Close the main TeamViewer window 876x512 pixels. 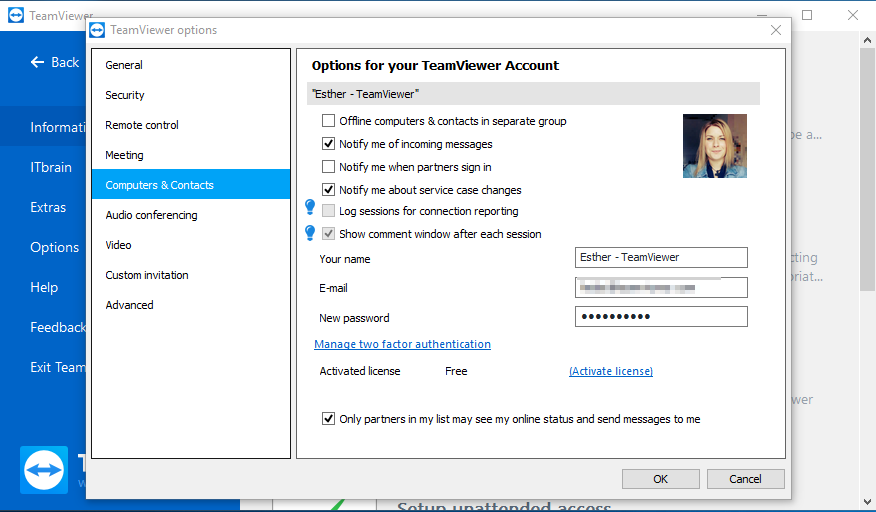(853, 15)
